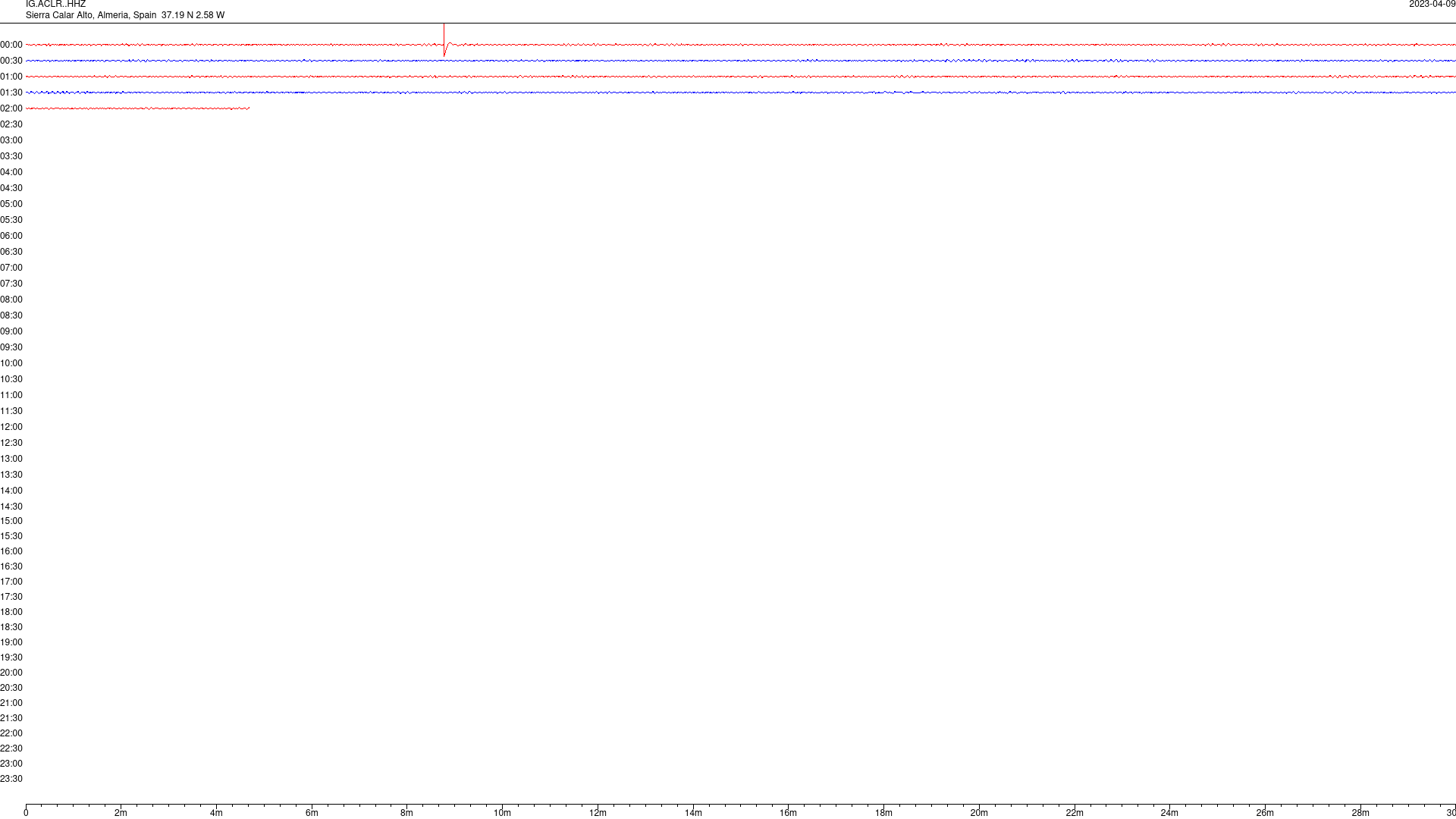The height and width of the screenshot is (819, 1456).
Task: Click the 20m tick label on the axis
Action: pyautogui.click(x=979, y=813)
